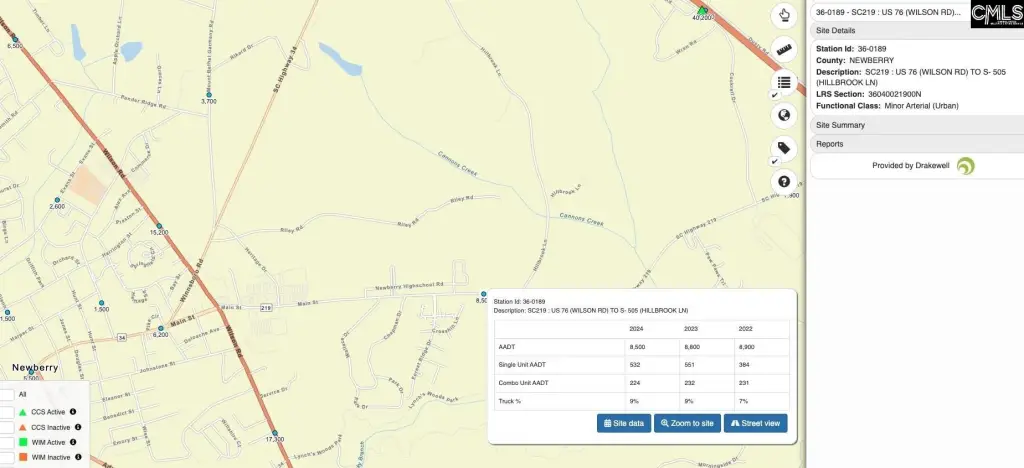Click the Site data button
Viewport: 1024px width, 468px height.
623,423
